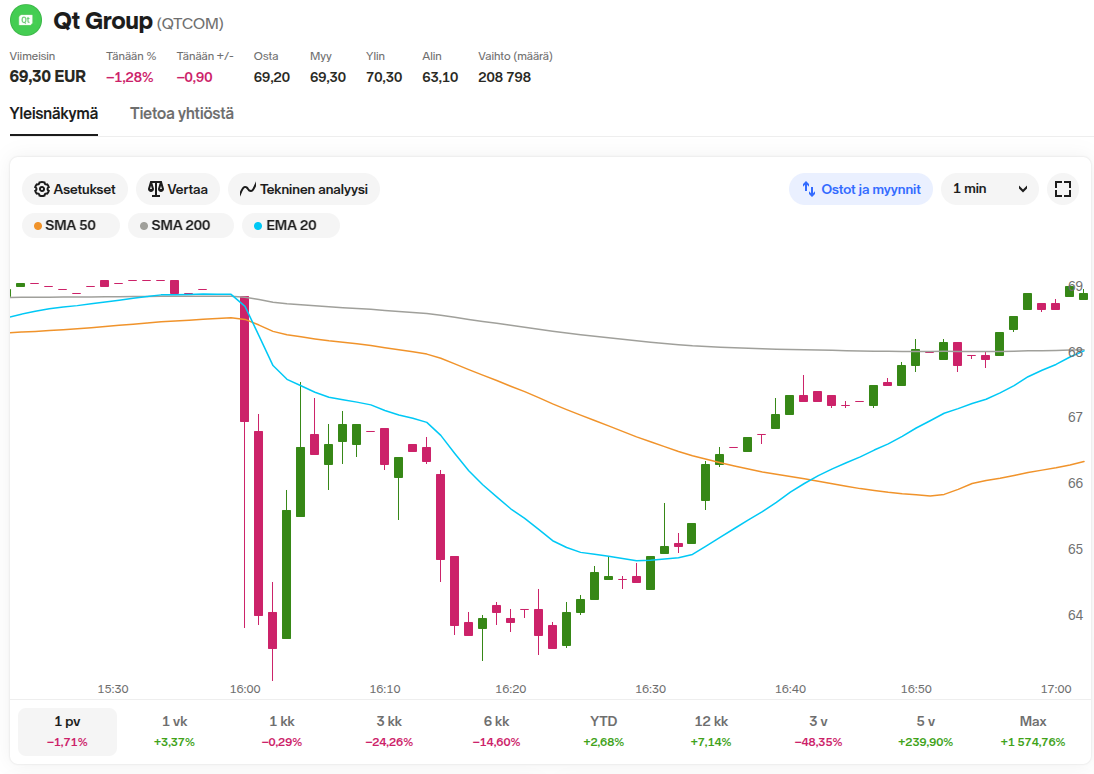Click the green Qt Group logo icon
The width and height of the screenshot is (1094, 774).
[x=26, y=20]
